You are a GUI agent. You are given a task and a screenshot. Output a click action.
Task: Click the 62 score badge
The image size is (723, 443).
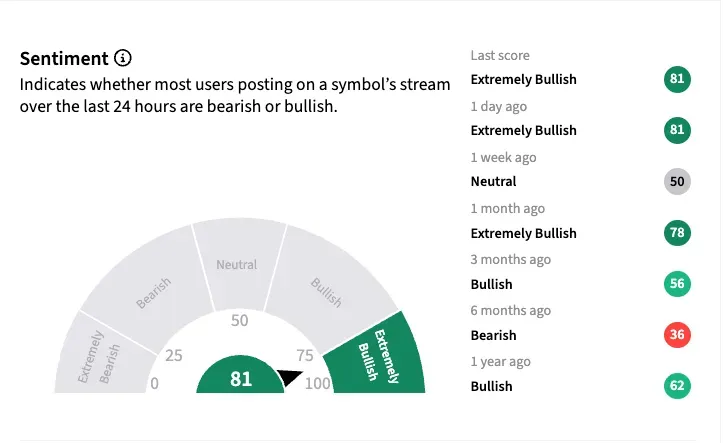coord(676,386)
